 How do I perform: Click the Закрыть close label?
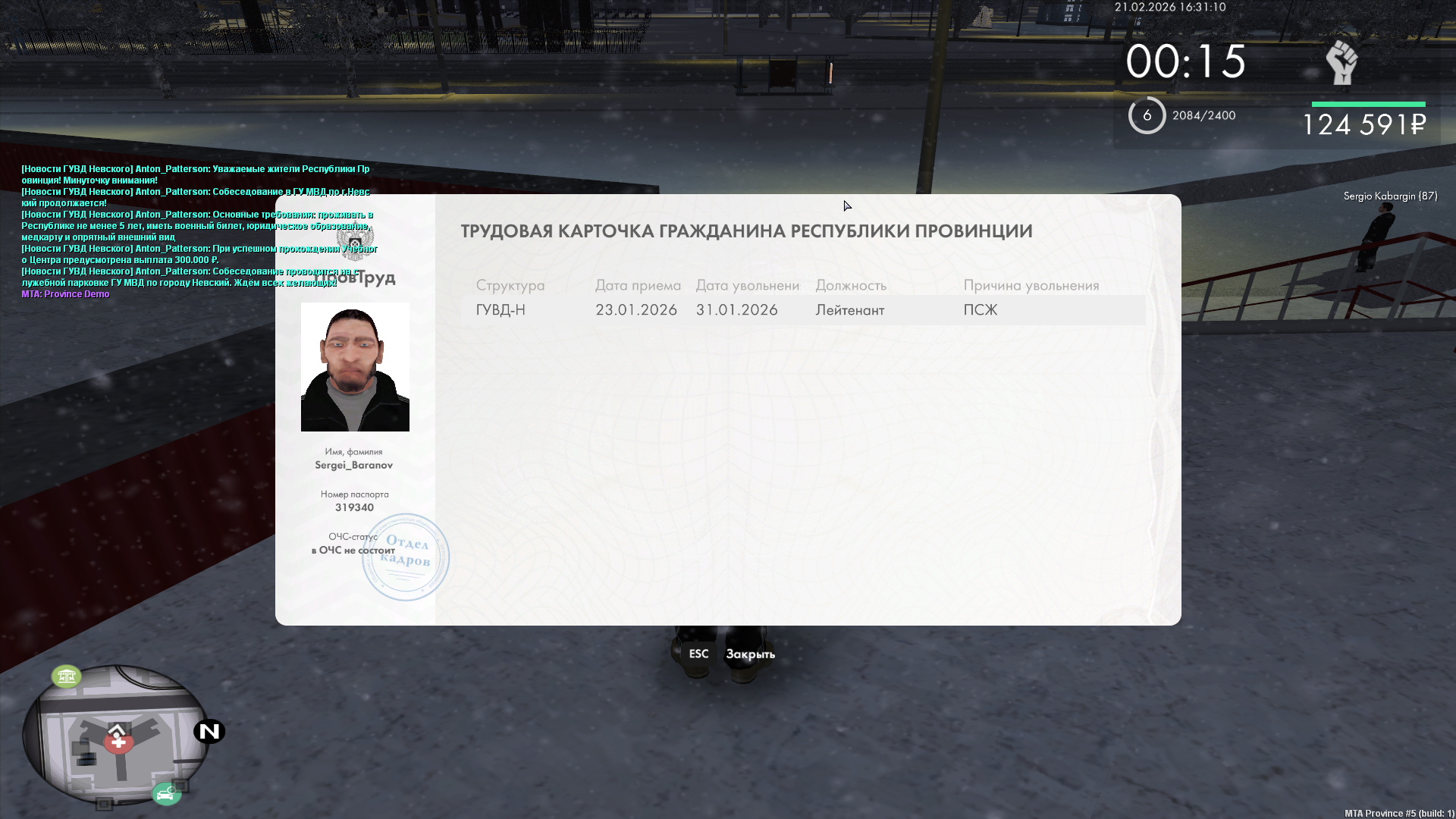click(x=750, y=654)
